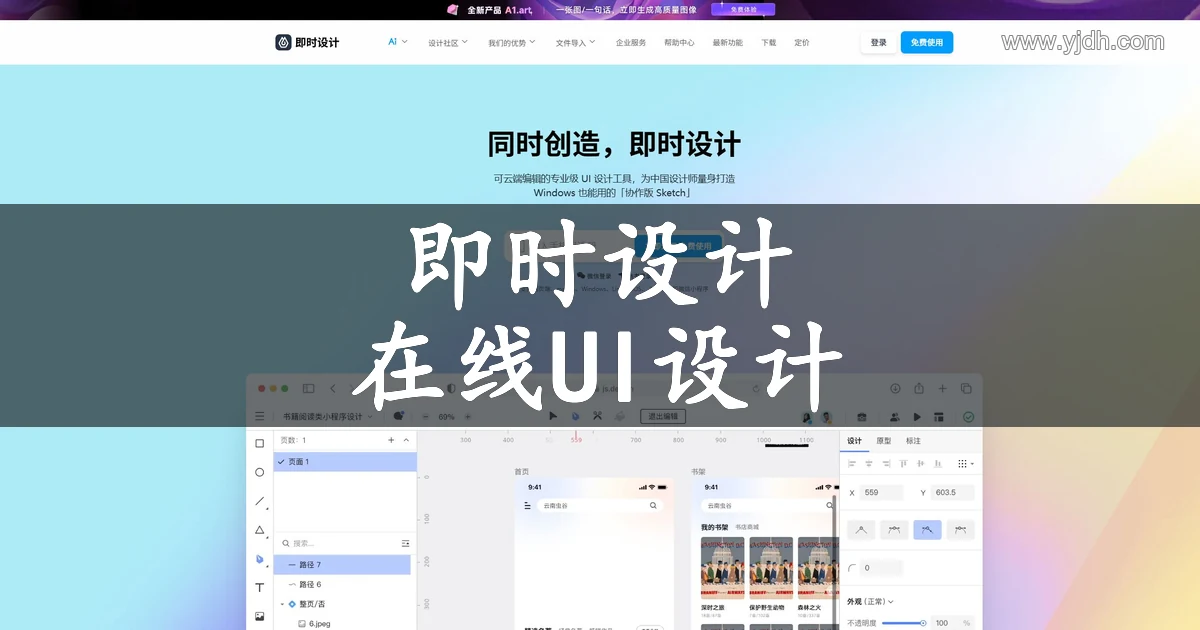The height and width of the screenshot is (630, 1200).
Task: Adjust the 不透明度 opacity slider
Action: pyautogui.click(x=905, y=623)
